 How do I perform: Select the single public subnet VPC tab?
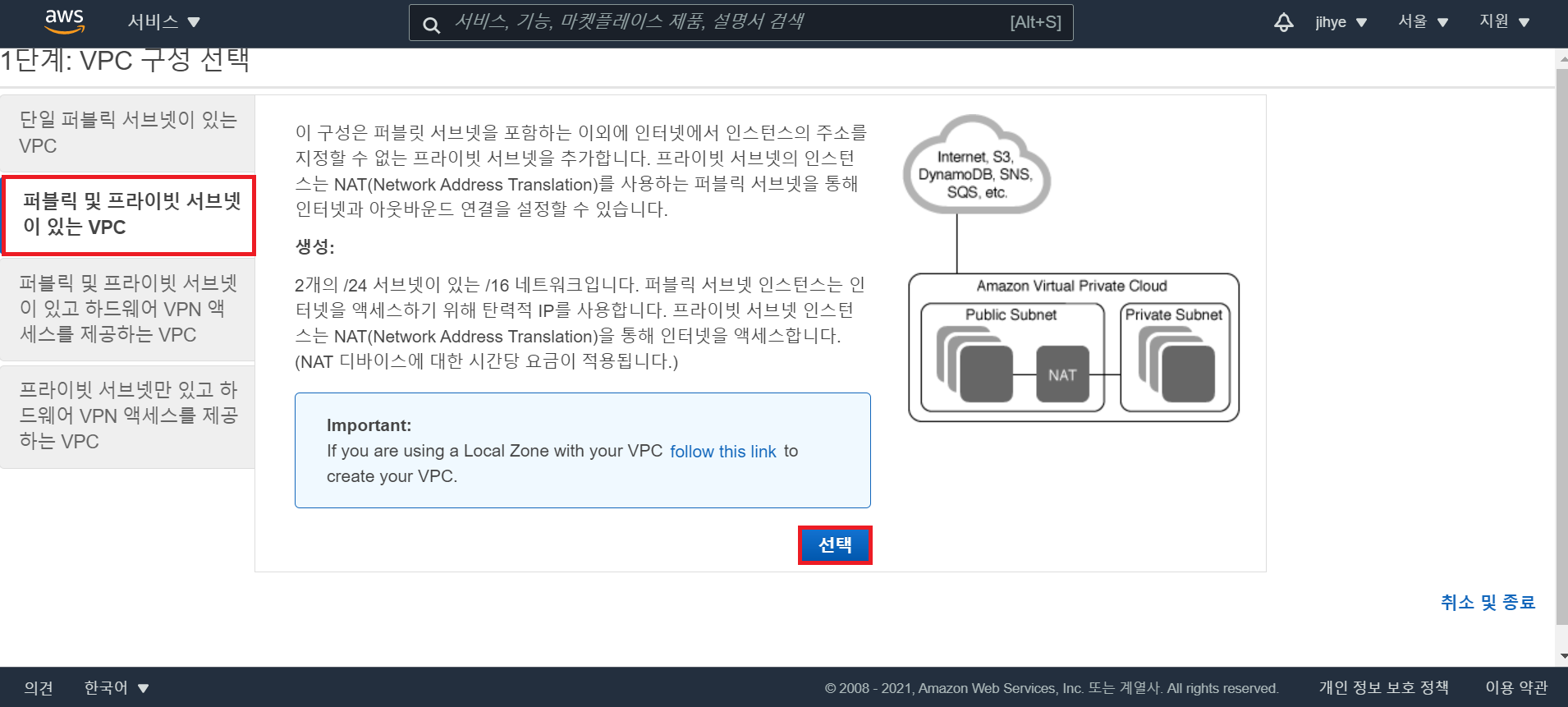pos(128,133)
